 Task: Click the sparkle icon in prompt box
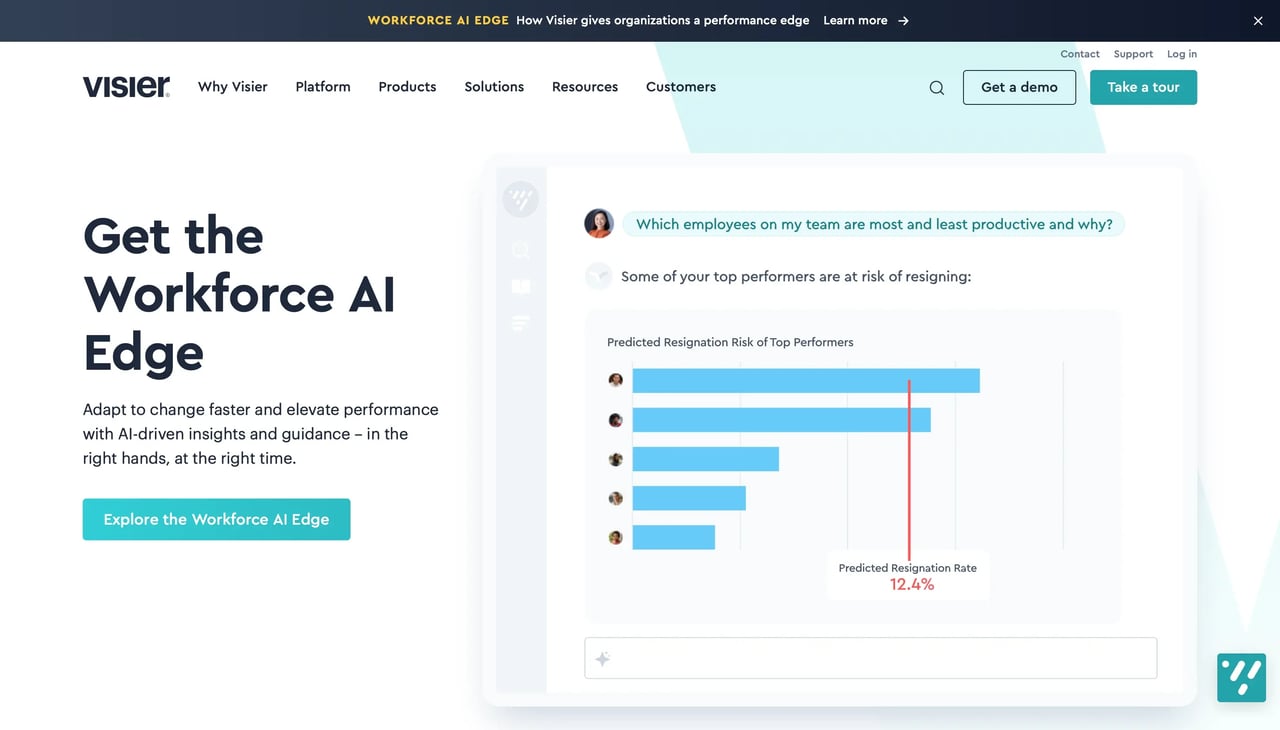(603, 659)
